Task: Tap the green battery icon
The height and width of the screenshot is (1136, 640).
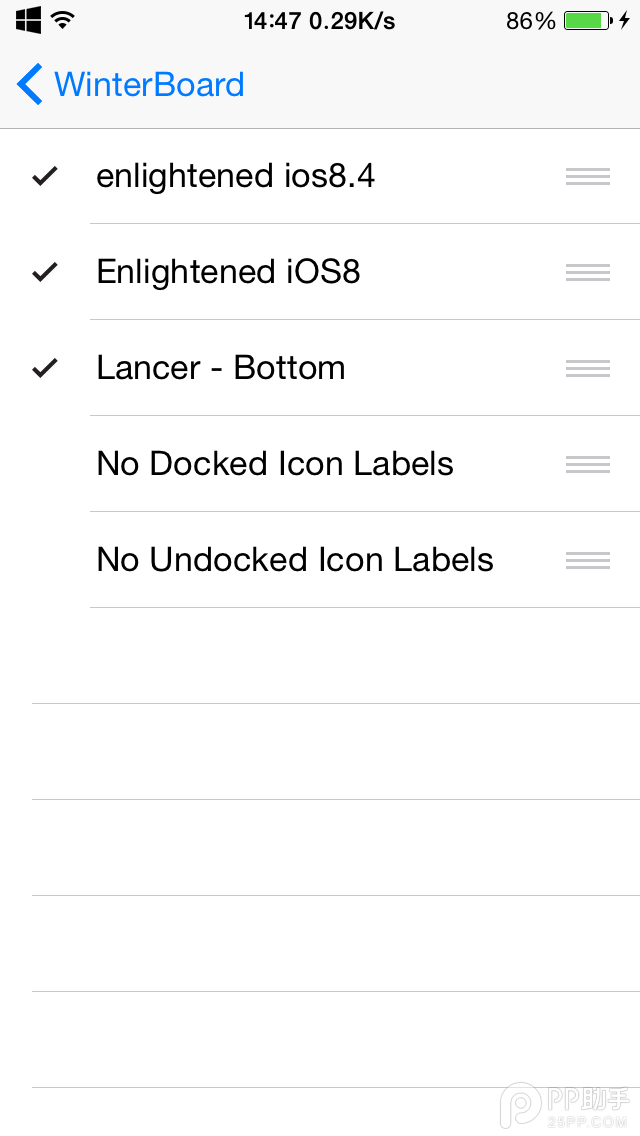Action: (587, 20)
